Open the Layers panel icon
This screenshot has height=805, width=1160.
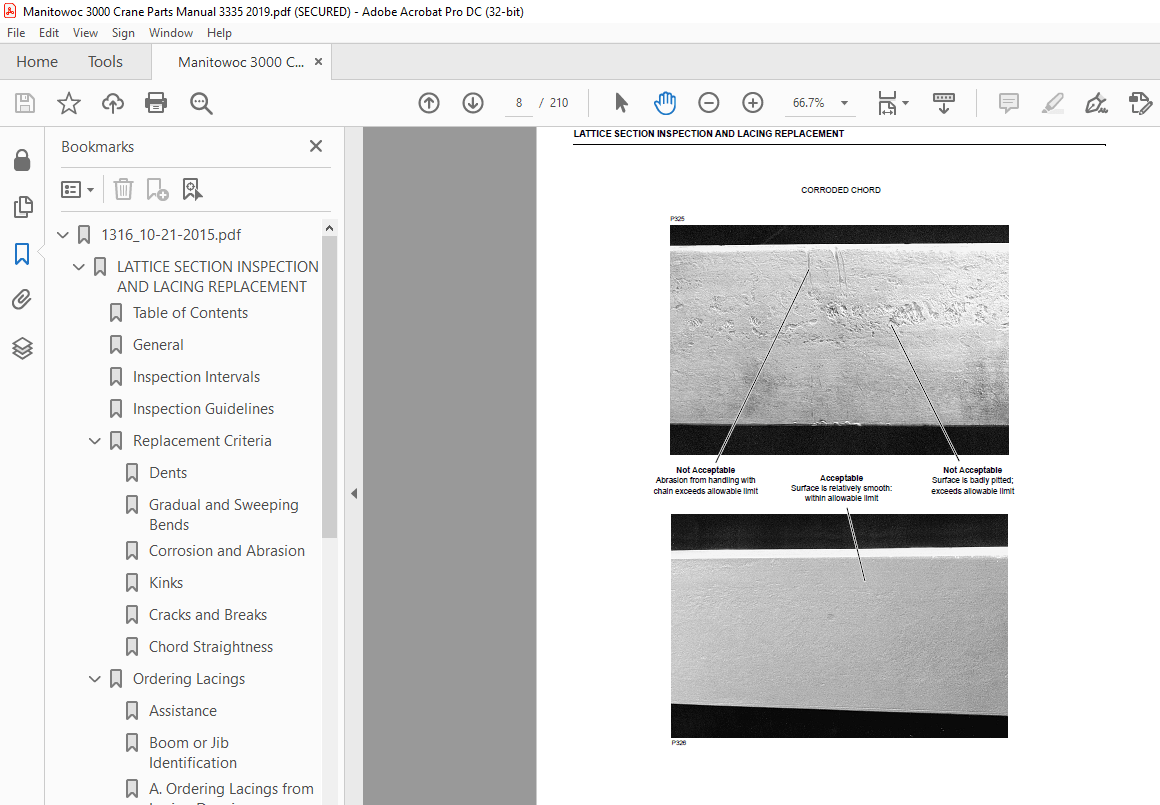click(22, 348)
